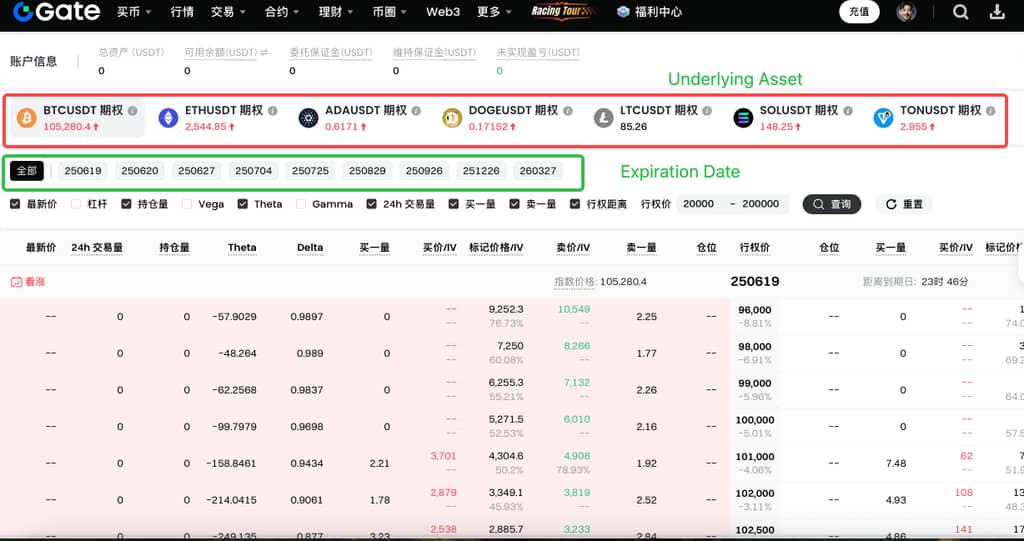The height and width of the screenshot is (541, 1024).
Task: Uncheck the Theta column checkbox
Action: [x=244, y=204]
